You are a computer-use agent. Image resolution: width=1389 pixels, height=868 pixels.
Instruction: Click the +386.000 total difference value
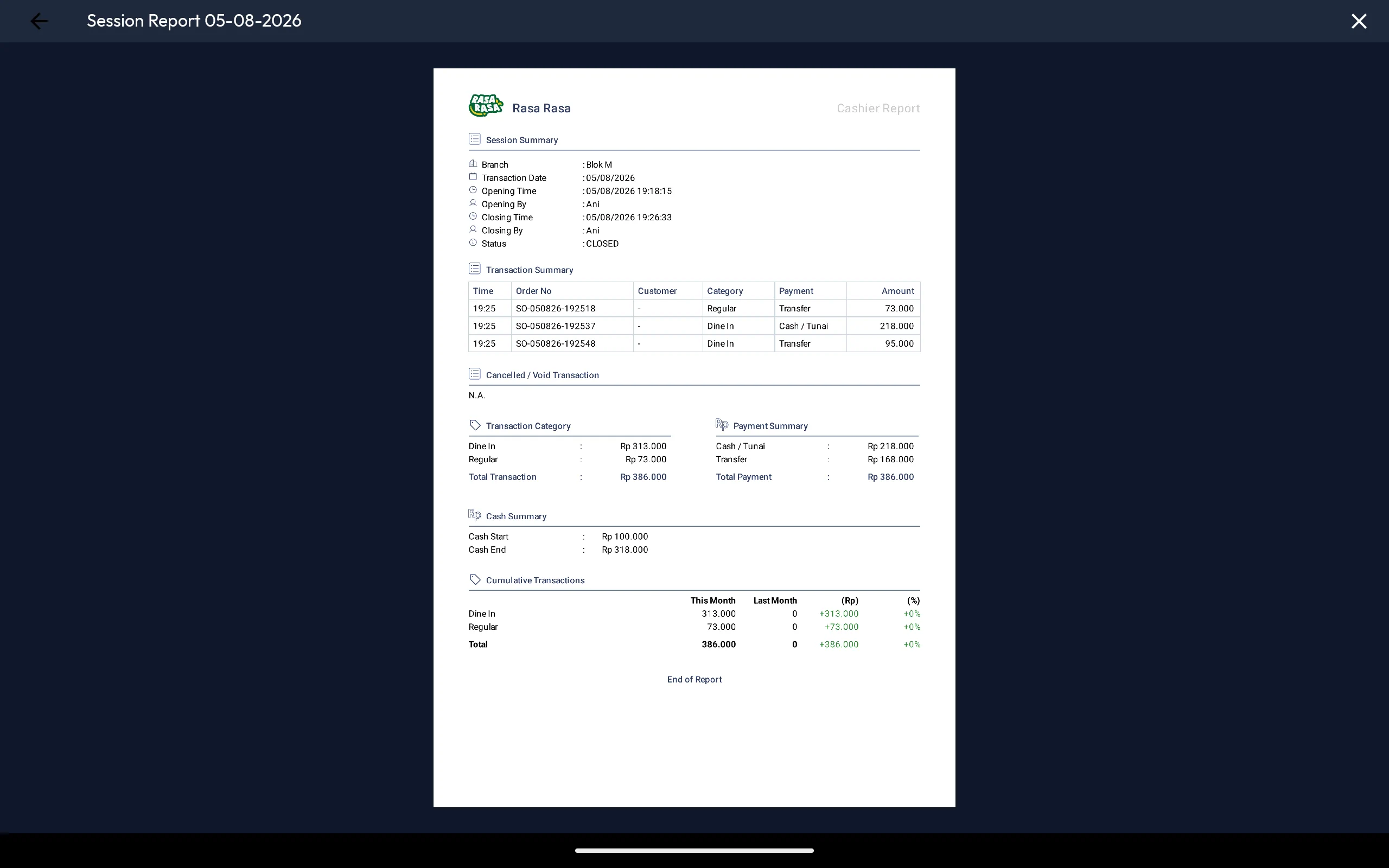tap(839, 644)
